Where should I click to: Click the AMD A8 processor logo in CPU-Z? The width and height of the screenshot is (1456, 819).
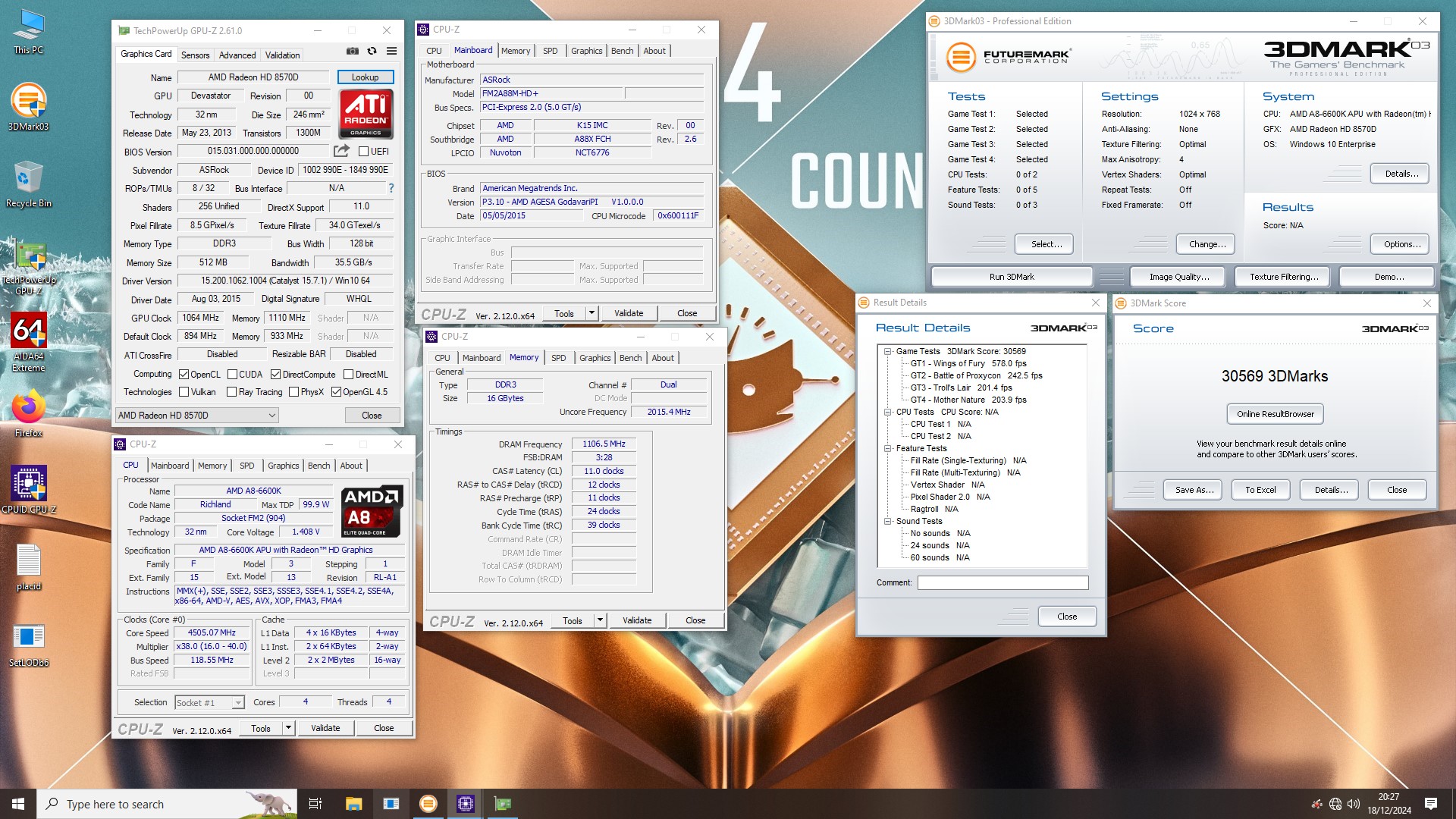point(372,511)
